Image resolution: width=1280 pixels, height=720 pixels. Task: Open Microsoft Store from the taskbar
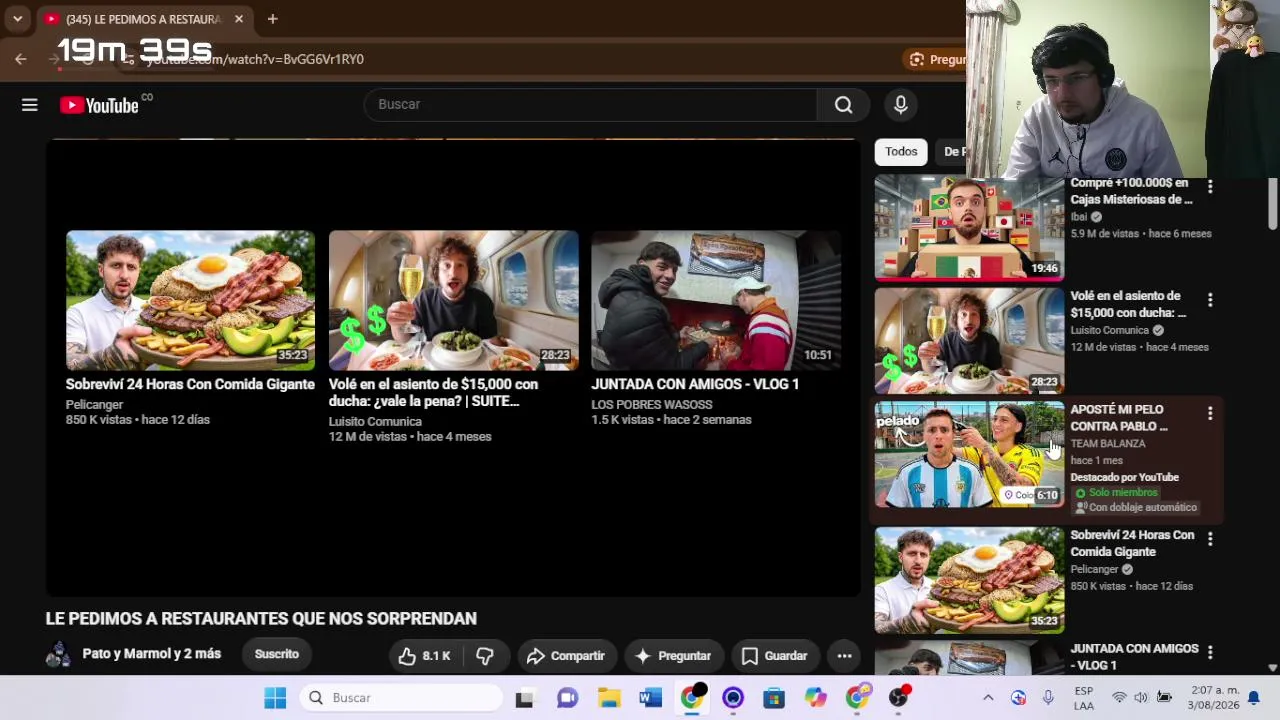pyautogui.click(x=774, y=698)
